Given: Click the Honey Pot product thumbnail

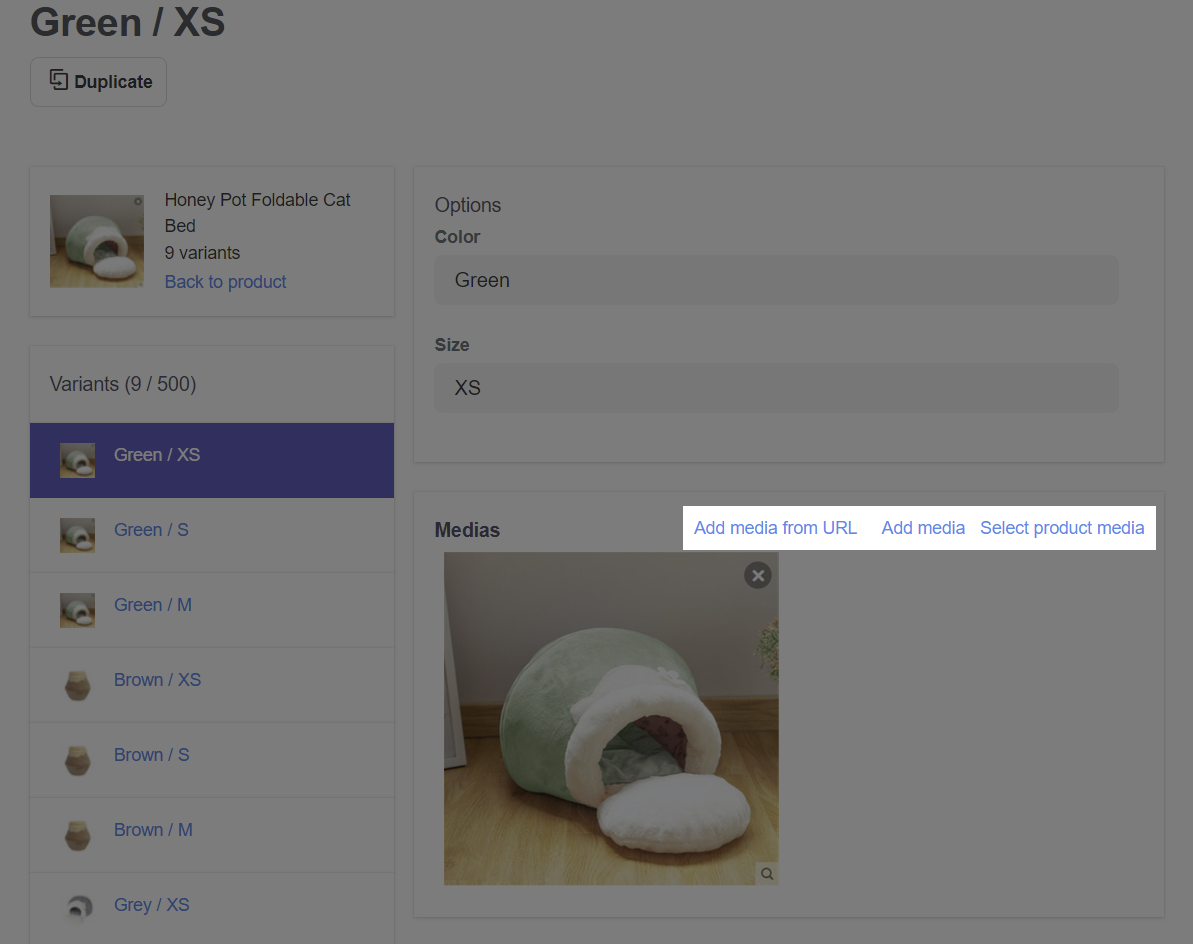Looking at the screenshot, I should (97, 241).
